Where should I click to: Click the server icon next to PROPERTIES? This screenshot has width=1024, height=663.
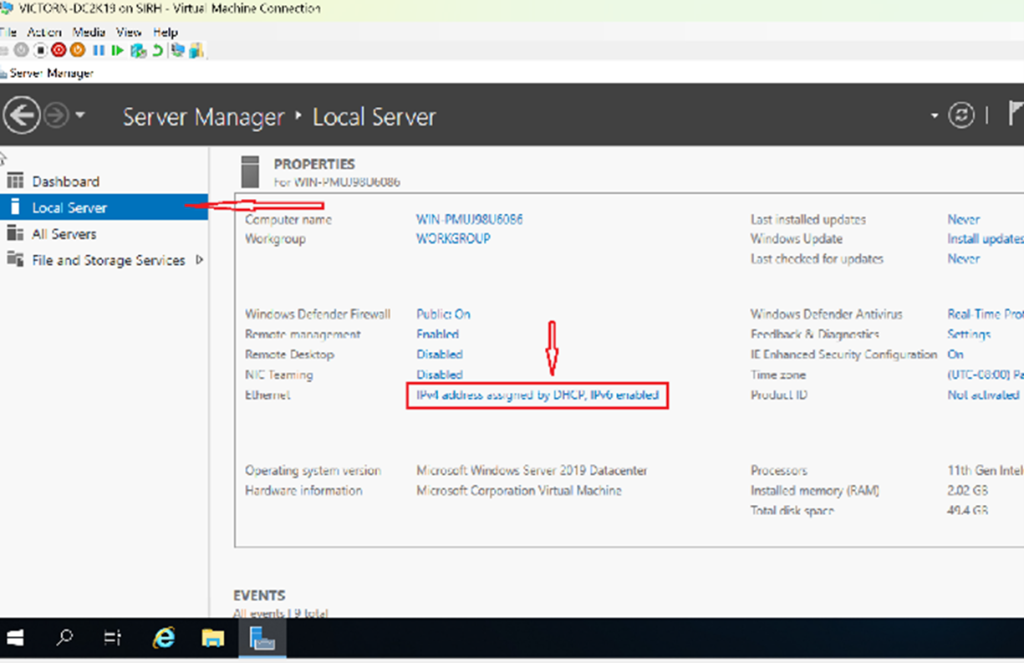(x=250, y=172)
